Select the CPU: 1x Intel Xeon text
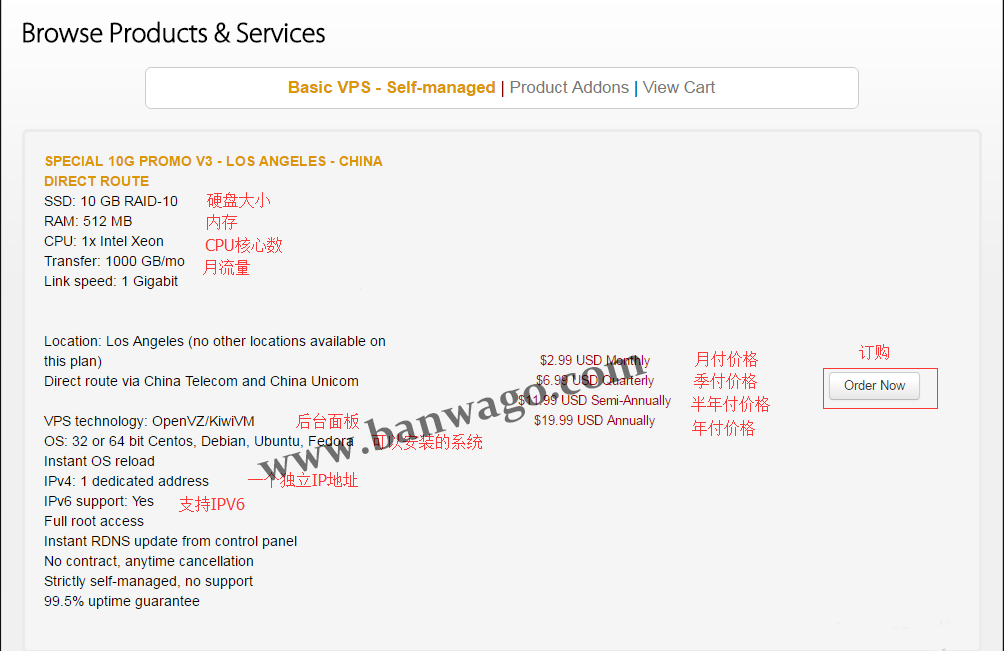1004x651 pixels. (104, 241)
